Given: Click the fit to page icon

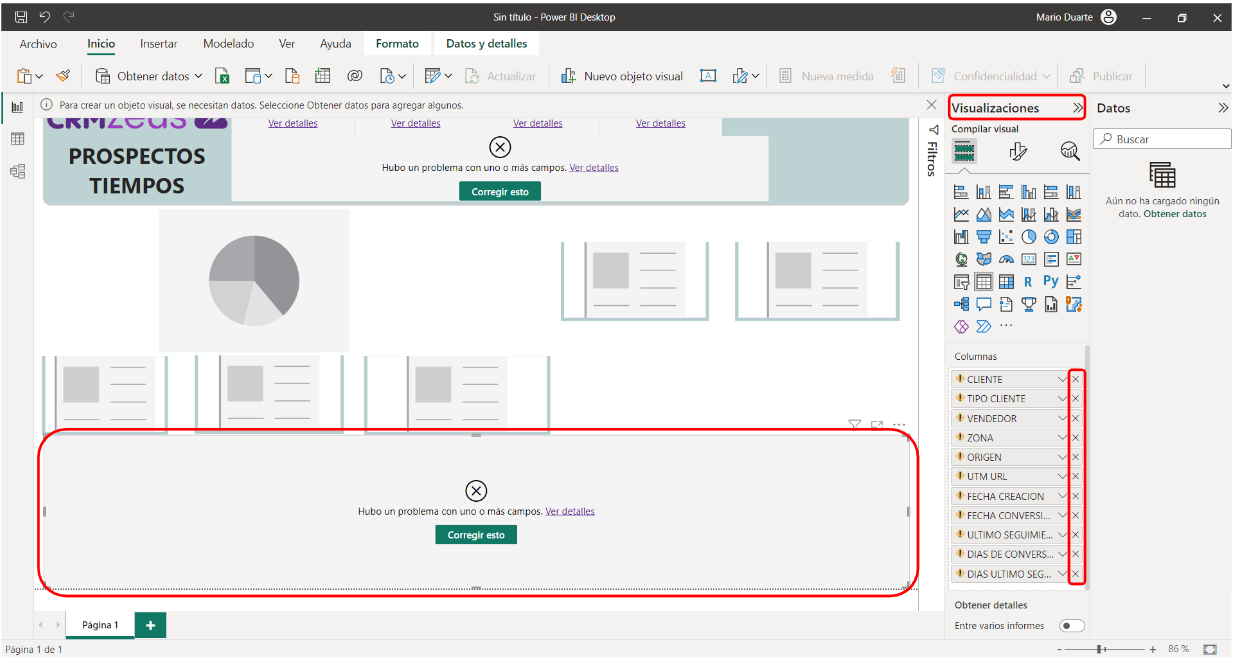Looking at the screenshot, I should [1210, 649].
